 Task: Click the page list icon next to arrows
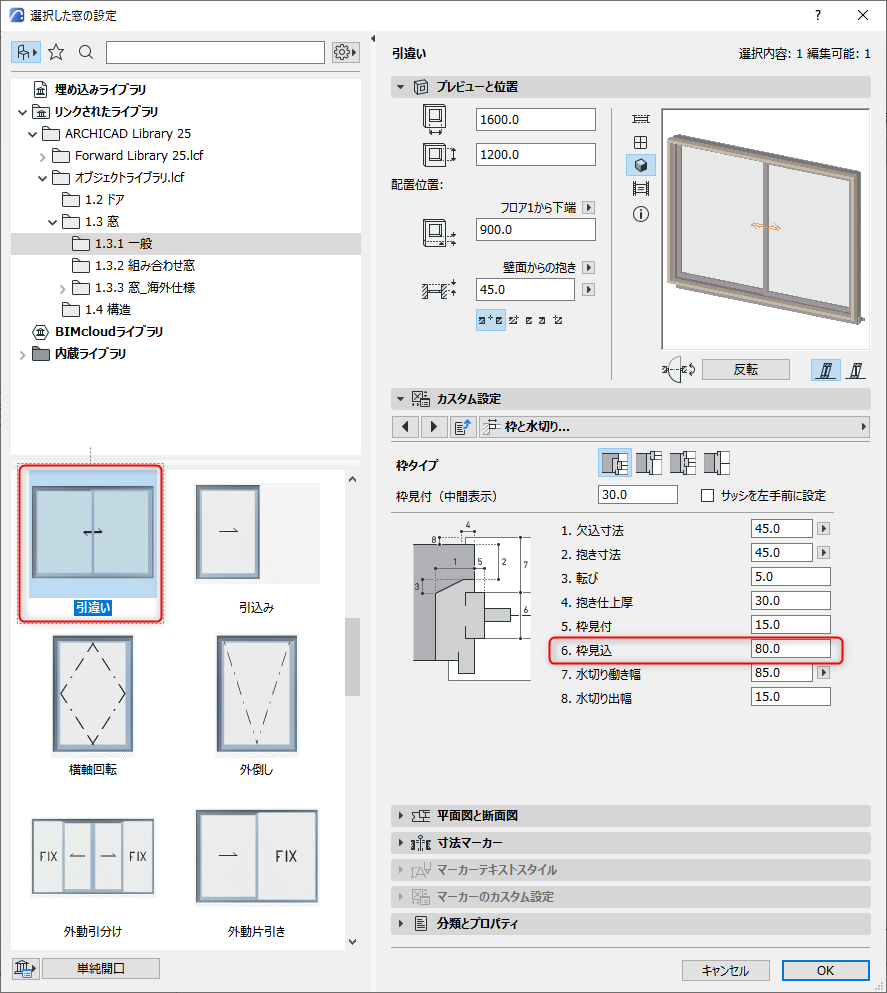463,427
